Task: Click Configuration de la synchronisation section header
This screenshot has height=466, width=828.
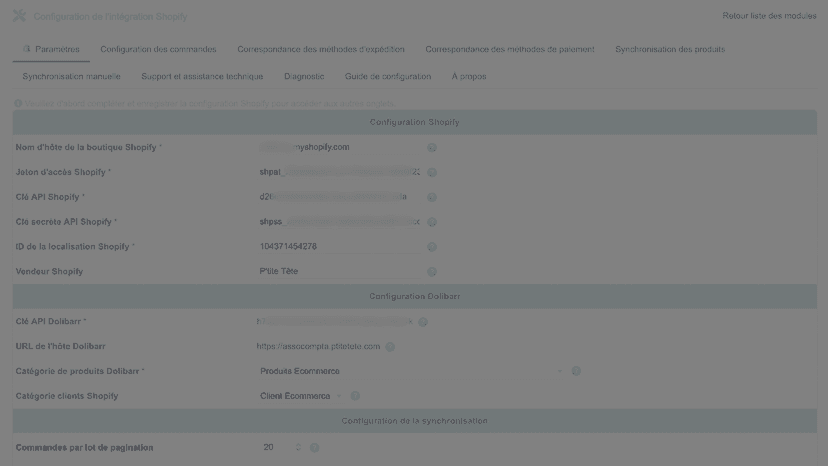Action: (415, 421)
